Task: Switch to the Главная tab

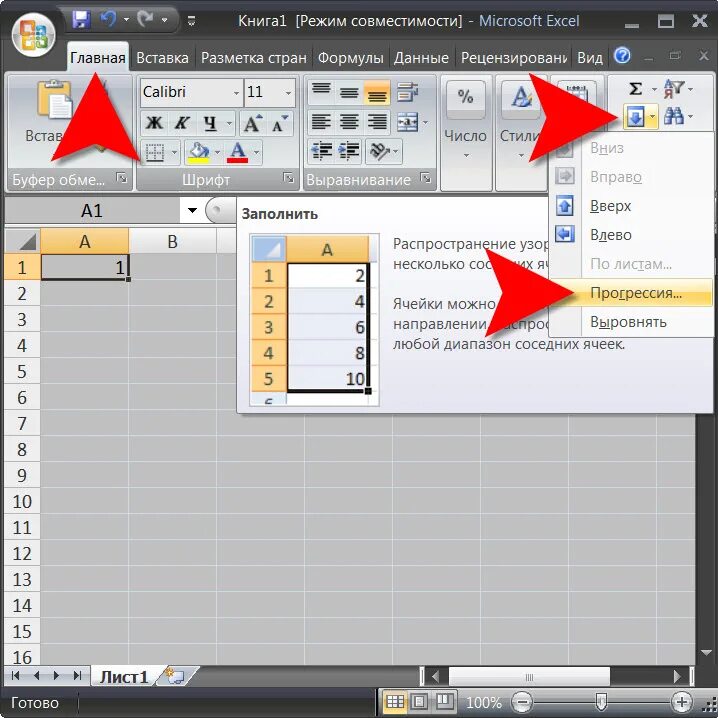Action: point(98,58)
